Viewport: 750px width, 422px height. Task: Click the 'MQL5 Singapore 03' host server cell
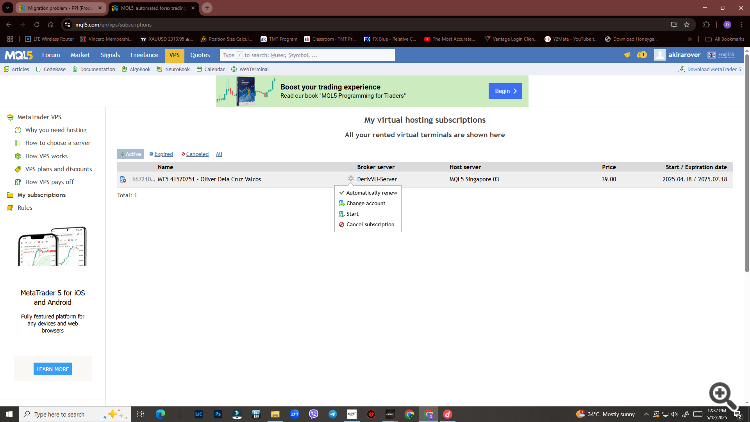click(x=474, y=179)
